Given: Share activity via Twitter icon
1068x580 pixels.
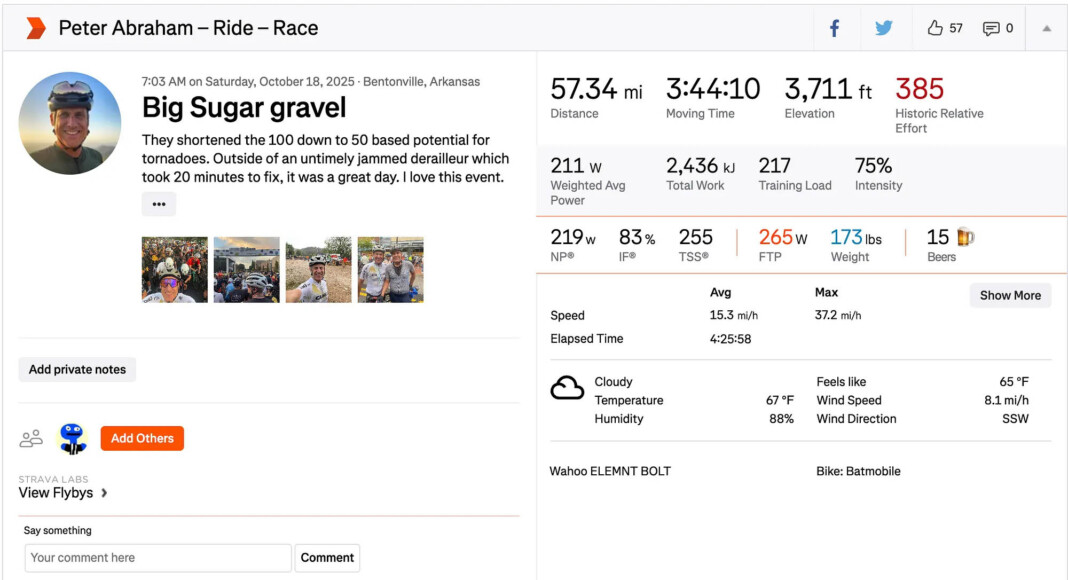Looking at the screenshot, I should 884,28.
